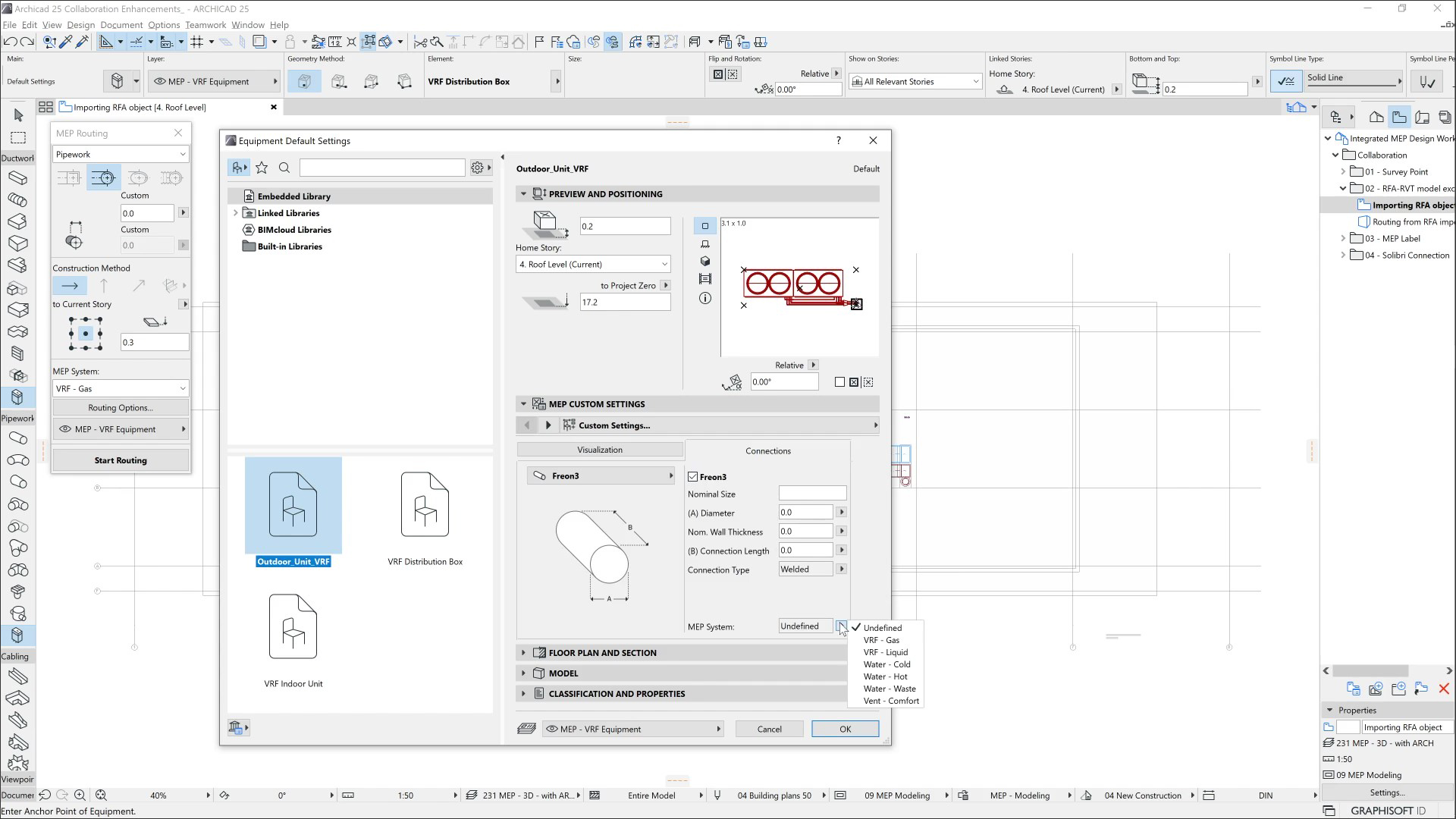Collapse MEP Custom Settings section
Screen dimensions: 1456x819
coord(523,404)
